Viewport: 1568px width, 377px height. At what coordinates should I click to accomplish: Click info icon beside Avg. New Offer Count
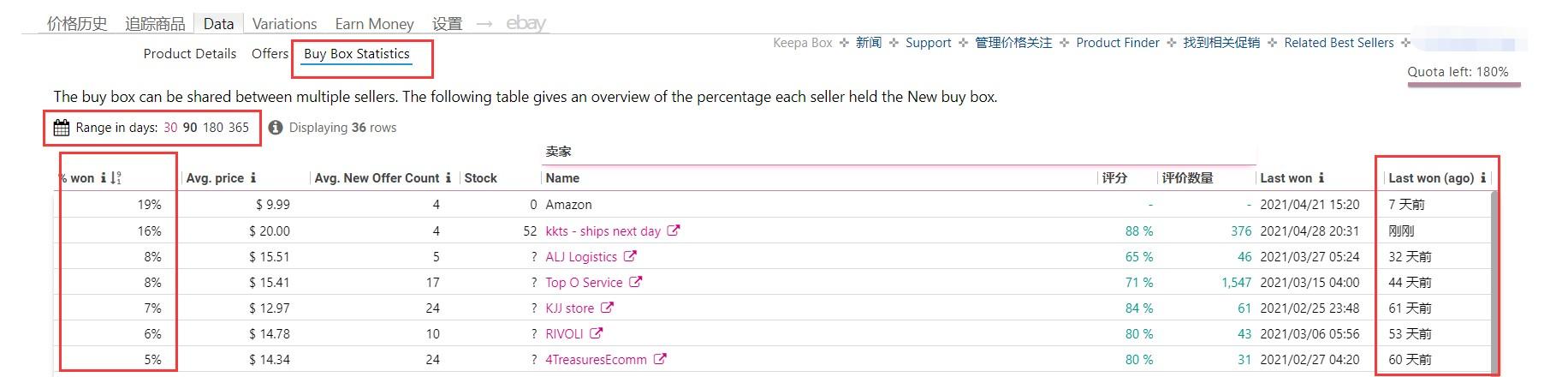[448, 178]
